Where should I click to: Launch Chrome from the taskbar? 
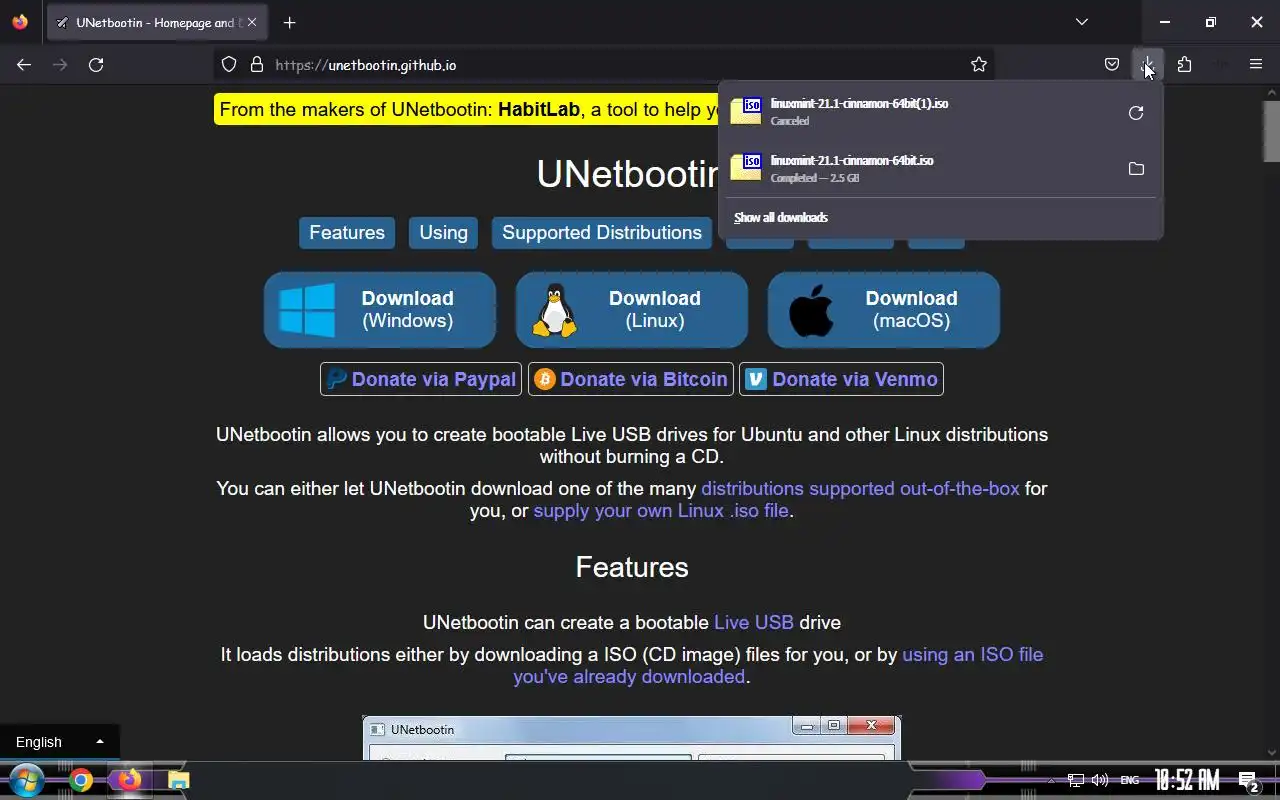click(x=81, y=780)
